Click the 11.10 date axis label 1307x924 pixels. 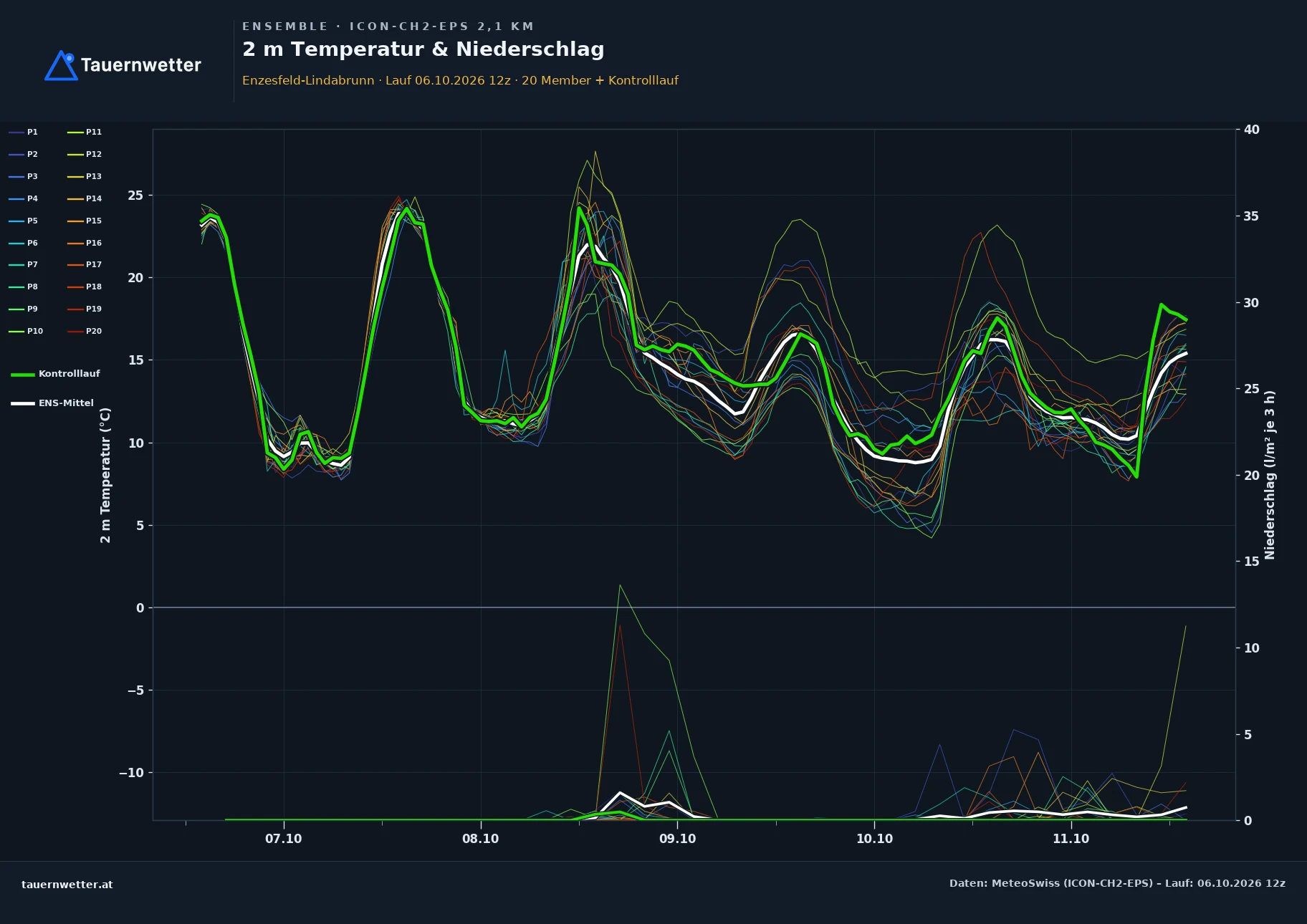click(1071, 839)
